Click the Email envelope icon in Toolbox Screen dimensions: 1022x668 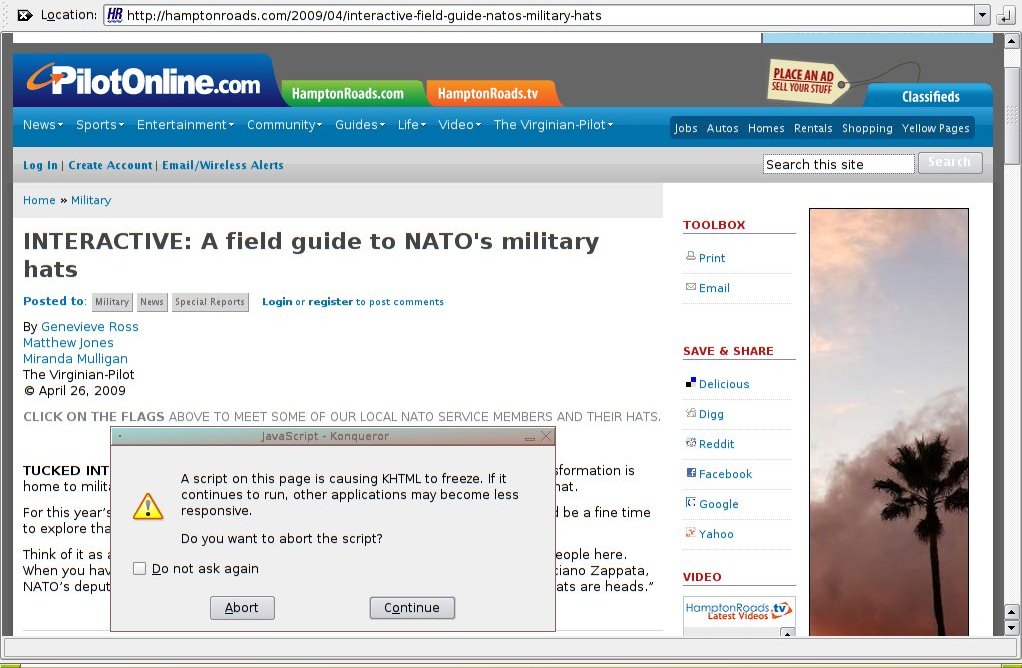coord(690,287)
